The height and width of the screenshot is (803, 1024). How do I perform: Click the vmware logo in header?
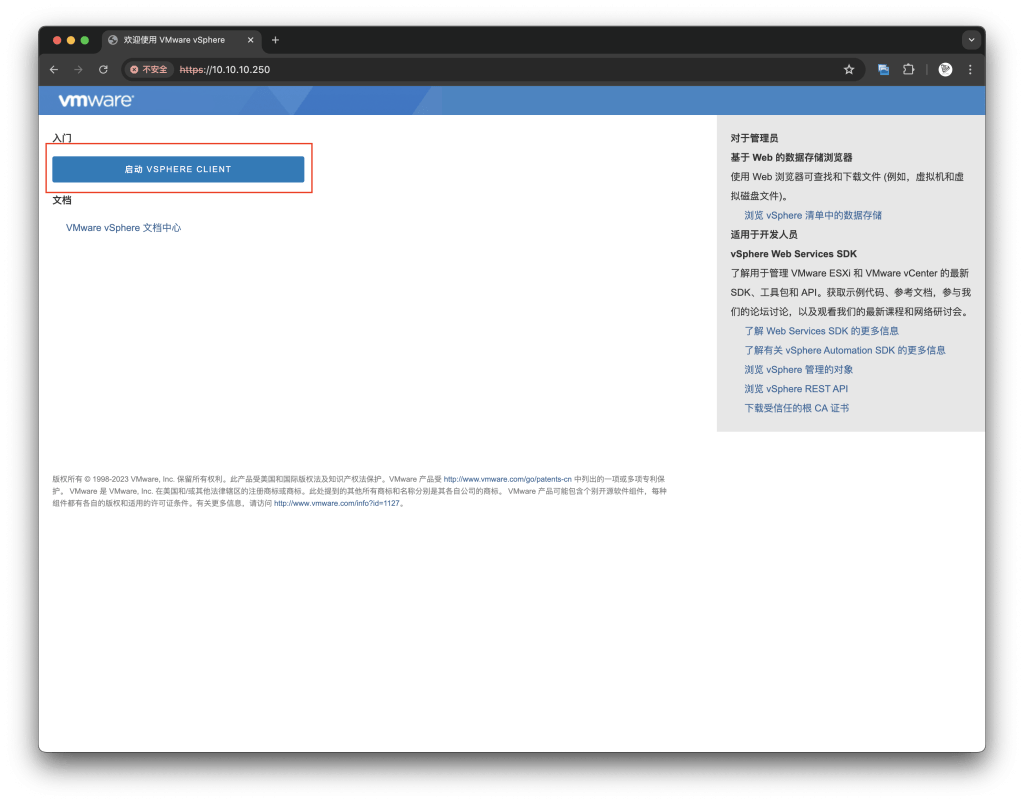(x=96, y=101)
